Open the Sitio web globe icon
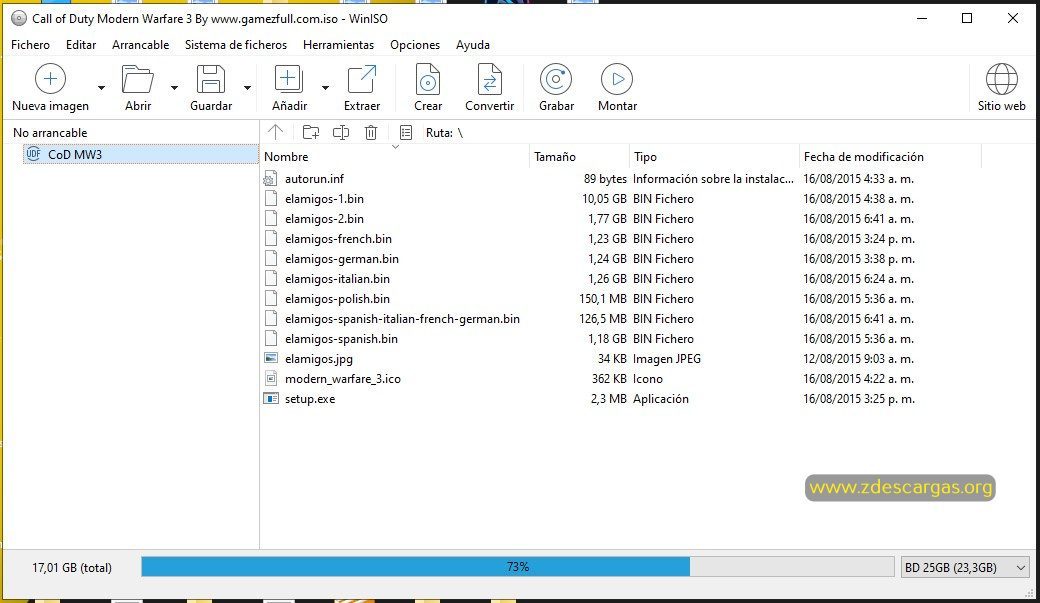The width and height of the screenshot is (1040, 603). point(1002,79)
